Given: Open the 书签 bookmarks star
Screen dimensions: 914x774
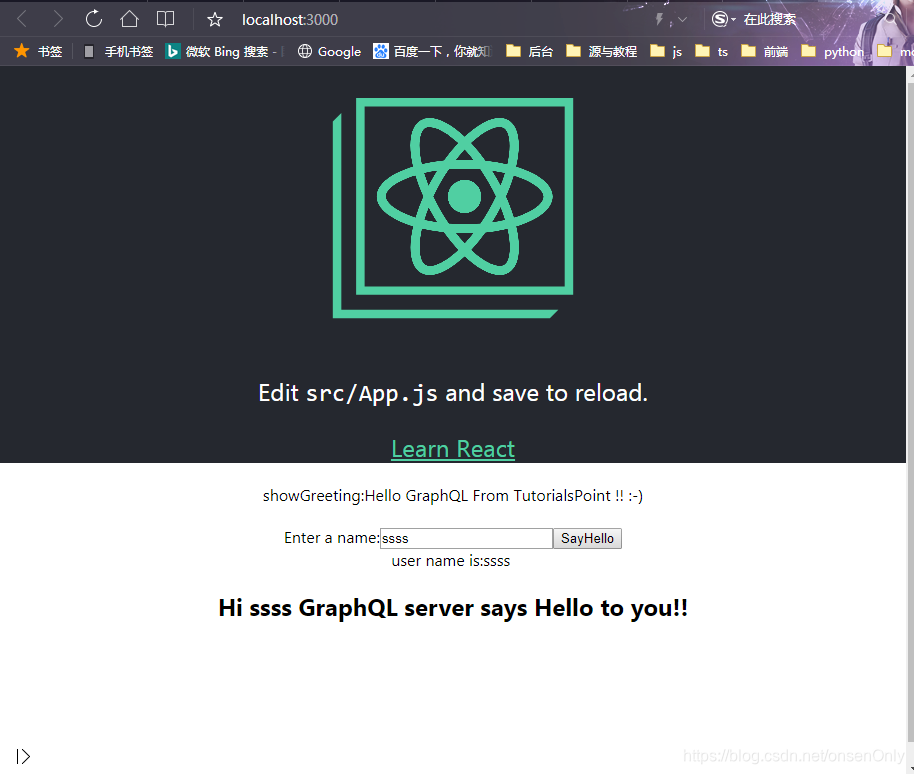Looking at the screenshot, I should coord(38,51).
